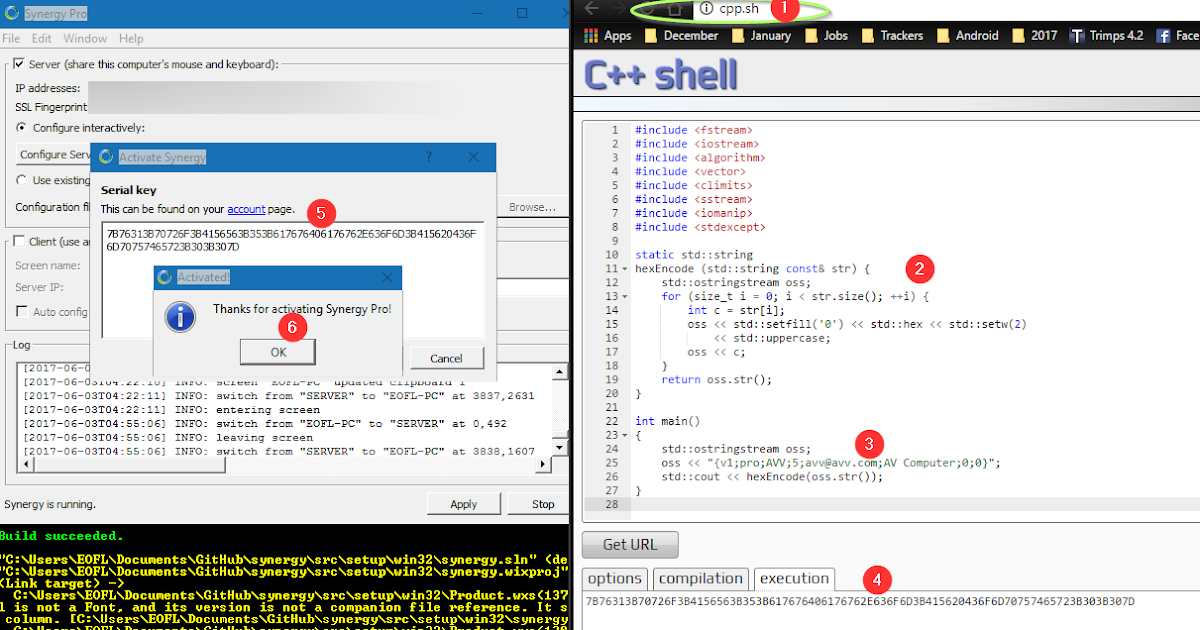View site information icon beside cpp.sh
1200x630 pixels.
pos(706,9)
